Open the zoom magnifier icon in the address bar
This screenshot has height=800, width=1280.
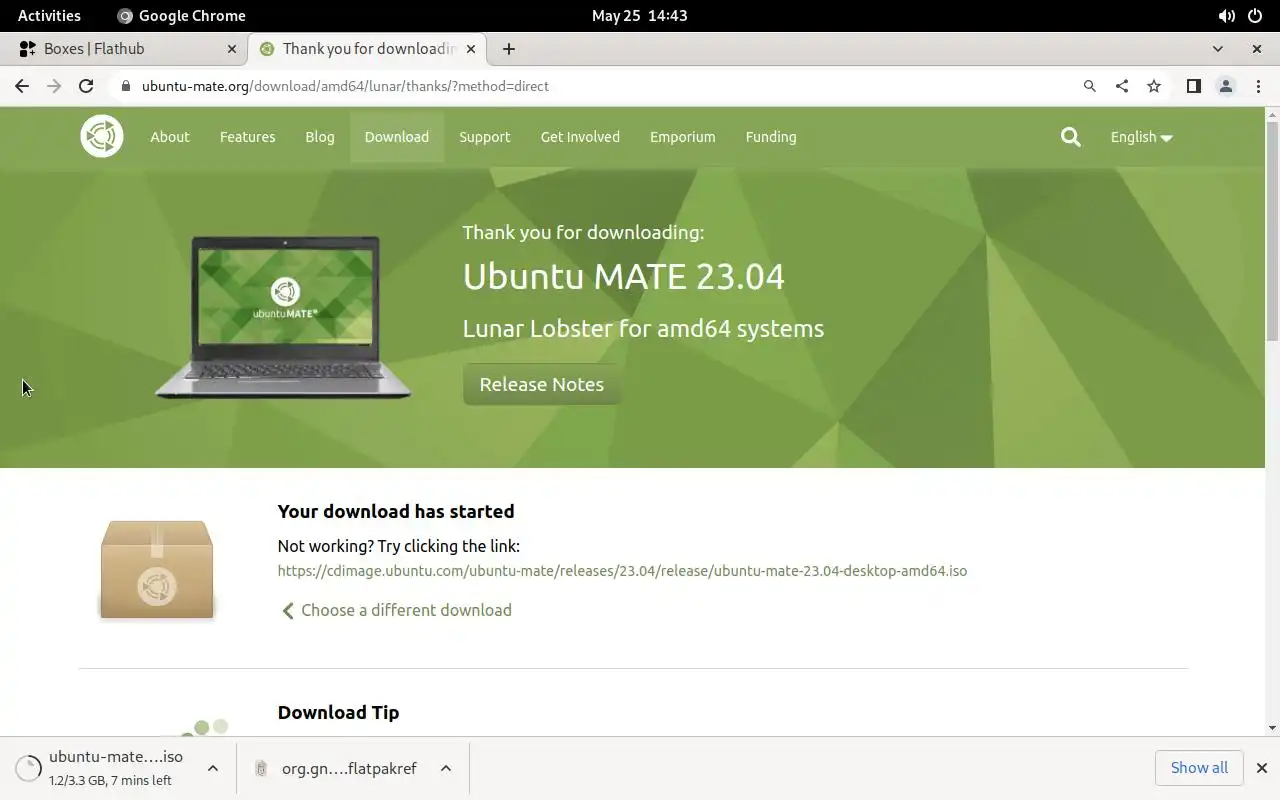coord(1090,86)
